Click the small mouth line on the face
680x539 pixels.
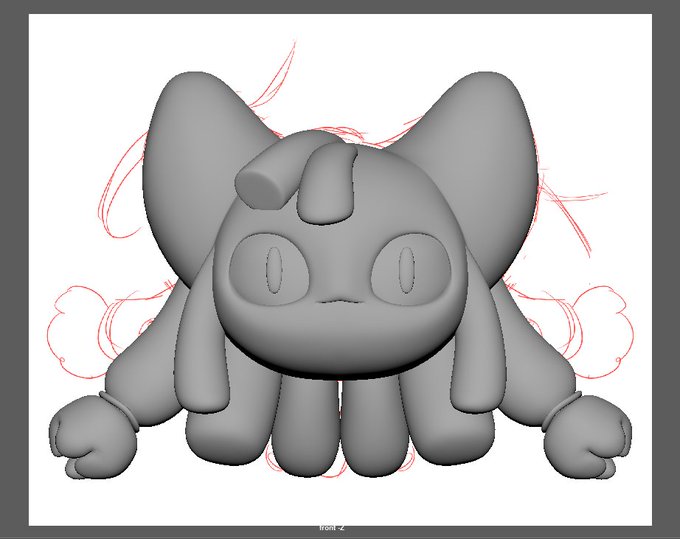pos(340,302)
